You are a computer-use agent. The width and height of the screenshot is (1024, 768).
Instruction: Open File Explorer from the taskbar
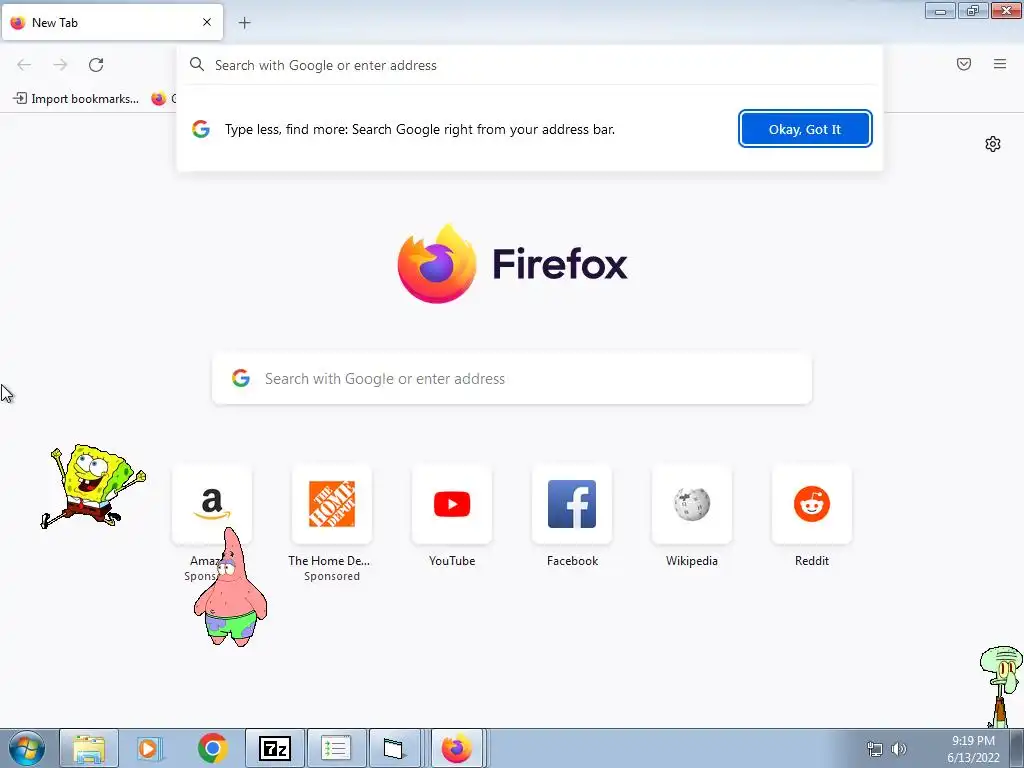(89, 748)
